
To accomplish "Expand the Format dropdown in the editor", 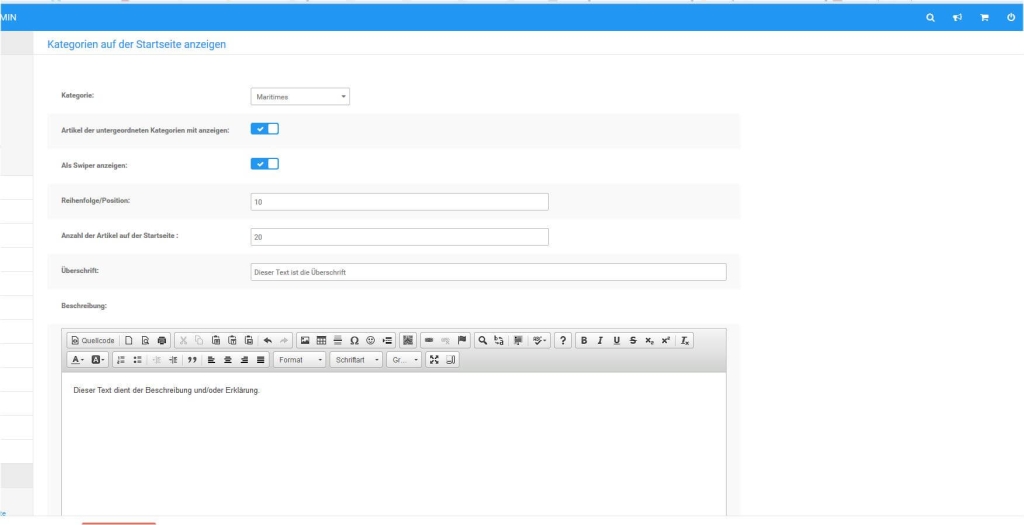I will coord(300,359).
